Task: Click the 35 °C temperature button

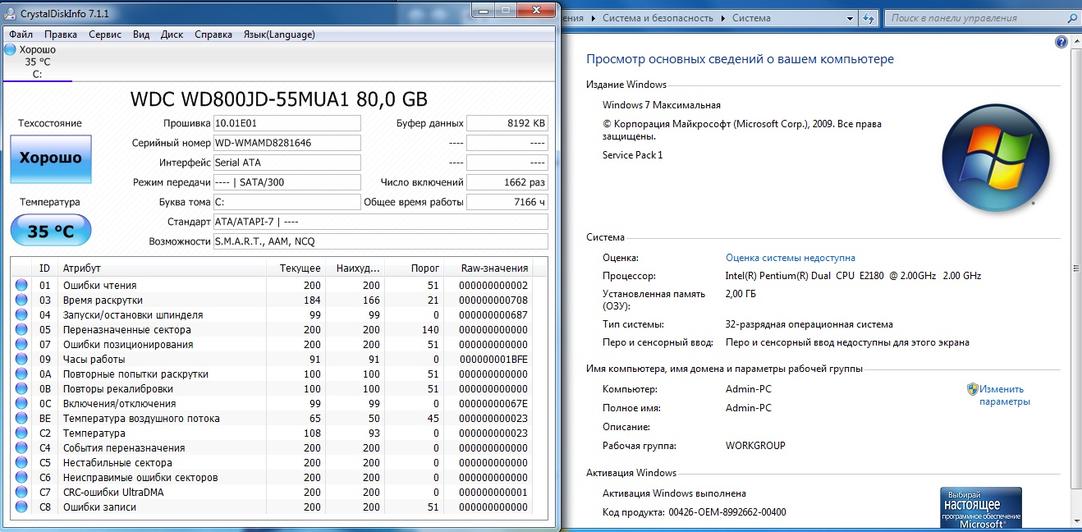Action: (x=50, y=231)
